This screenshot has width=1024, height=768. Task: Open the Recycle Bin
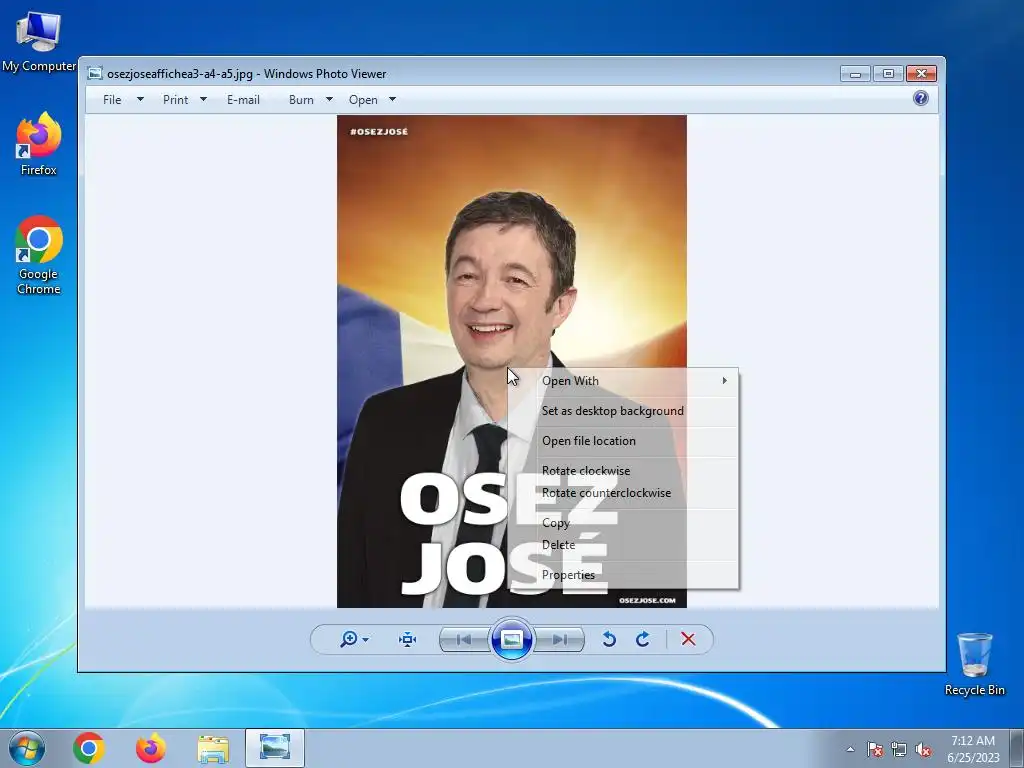click(x=974, y=664)
